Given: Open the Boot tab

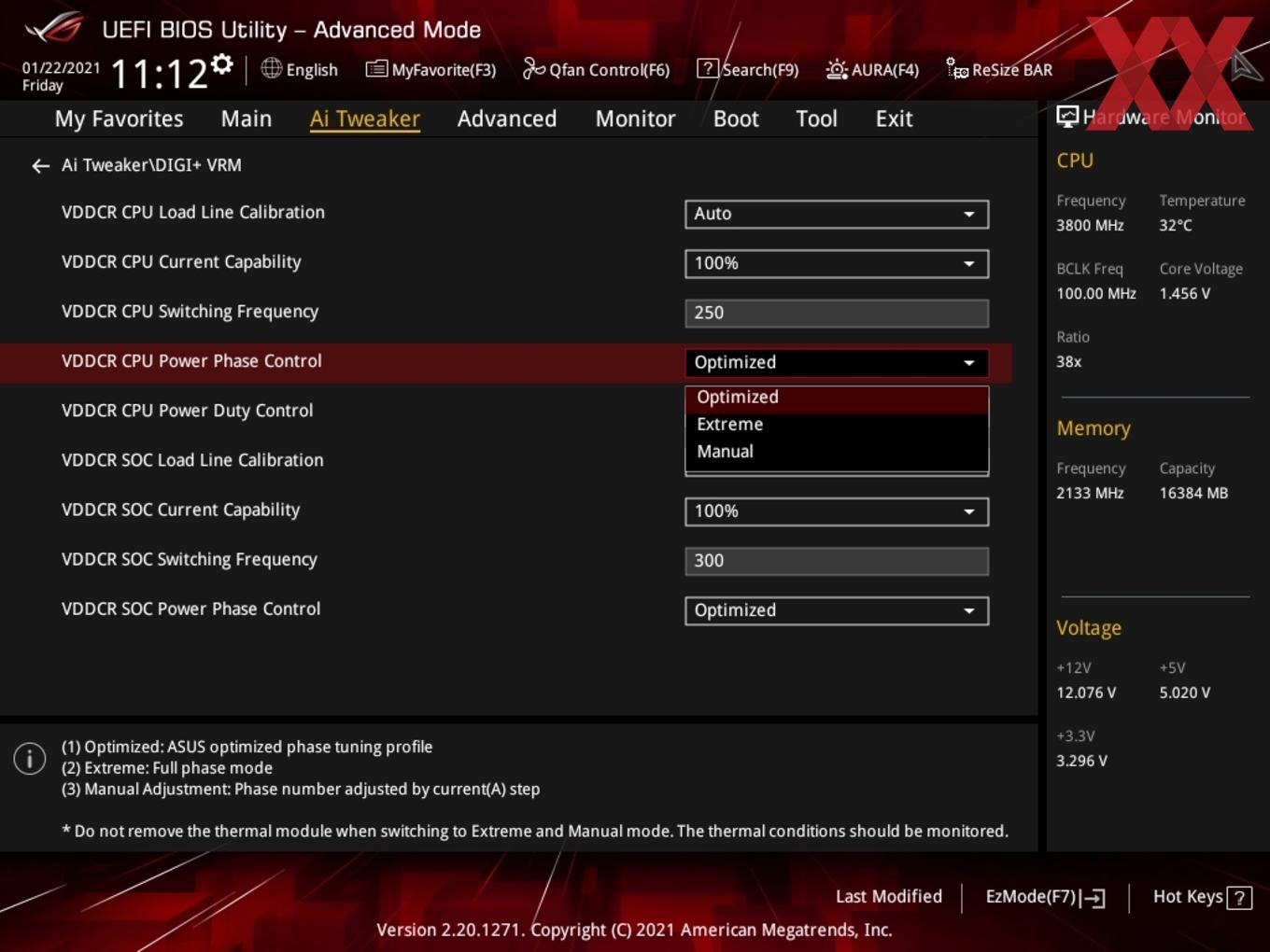Looking at the screenshot, I should coord(736,119).
